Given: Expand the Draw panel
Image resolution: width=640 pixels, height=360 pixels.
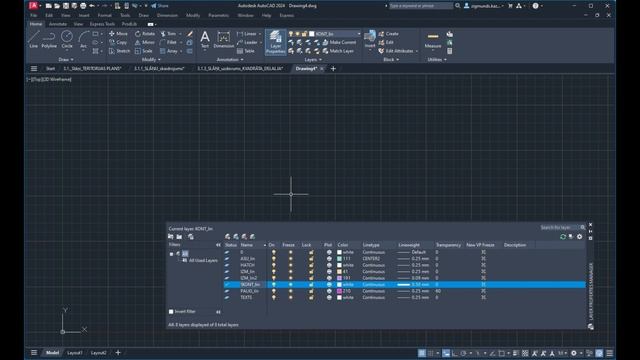Looking at the screenshot, I should pos(66,60).
